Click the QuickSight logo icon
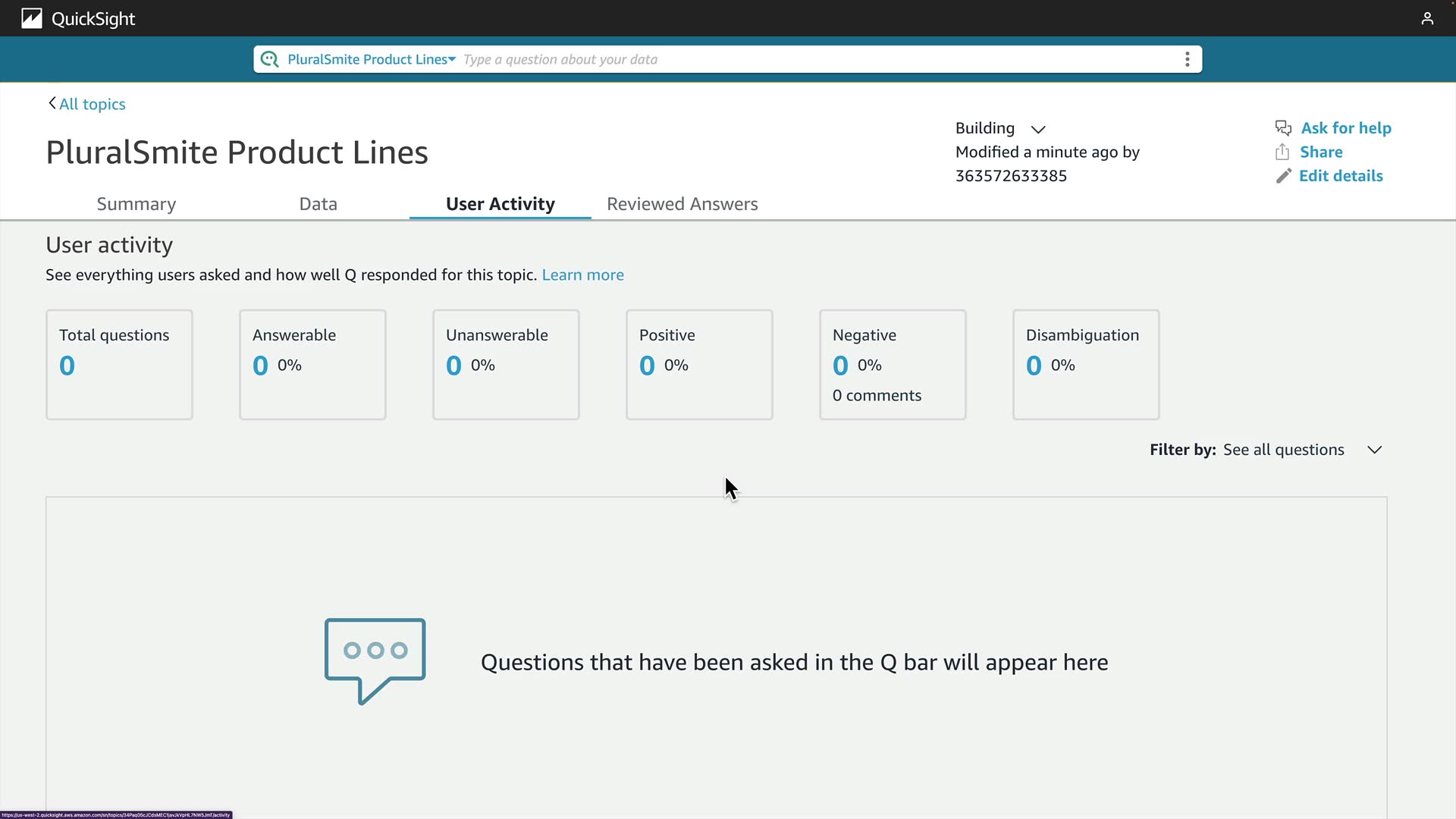The height and width of the screenshot is (819, 1456). point(31,18)
